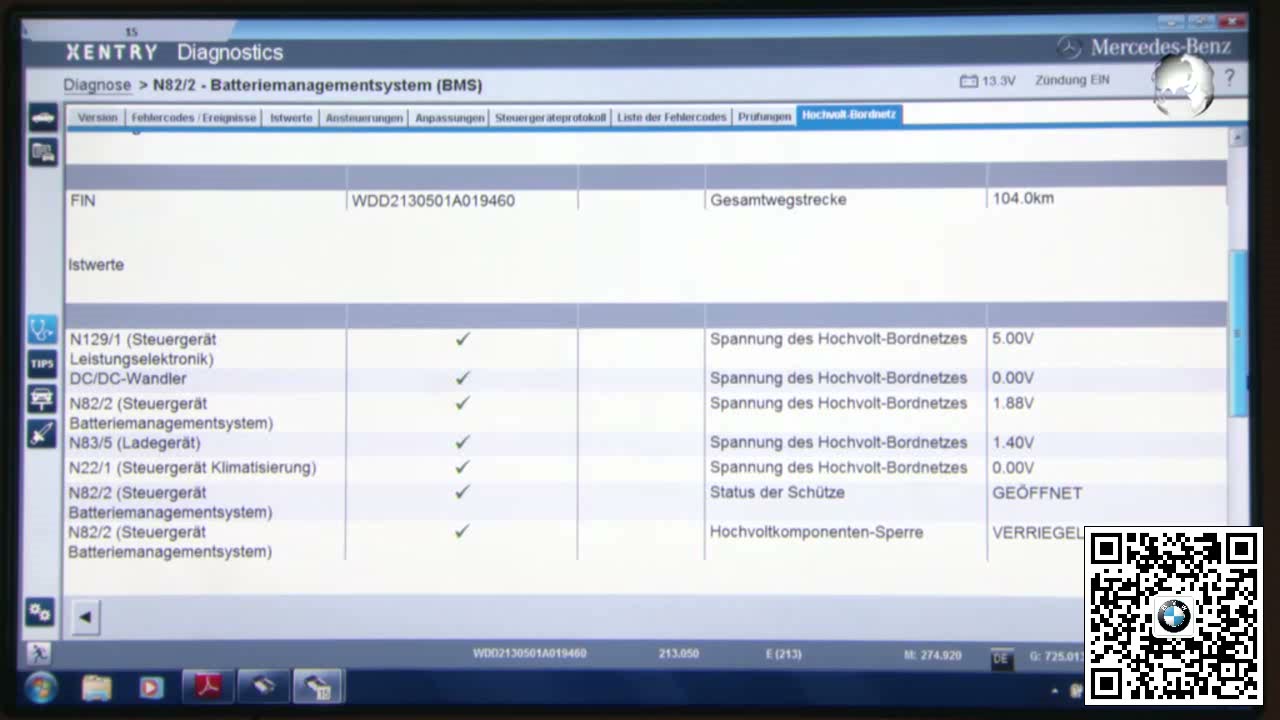Select the N129/1 Steuergerät Leistungselektronik row
This screenshot has height=720, width=1280.
click(646, 348)
